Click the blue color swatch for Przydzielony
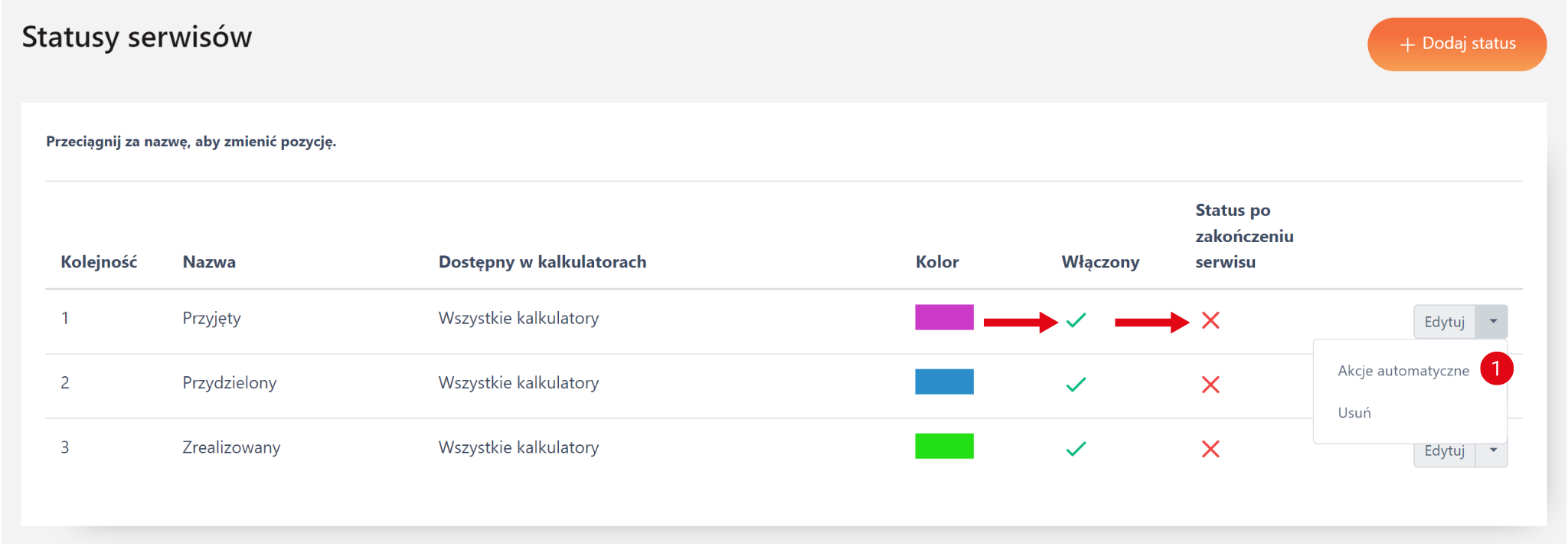 [944, 382]
